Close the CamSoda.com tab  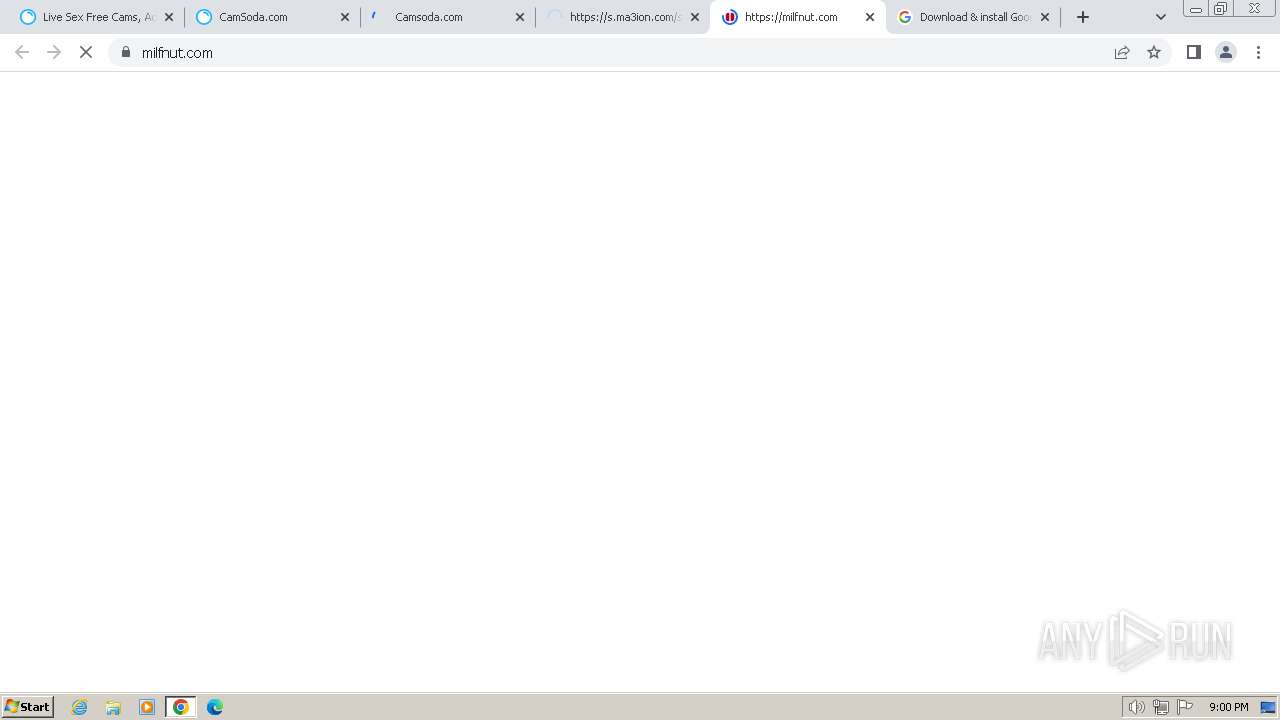[345, 17]
